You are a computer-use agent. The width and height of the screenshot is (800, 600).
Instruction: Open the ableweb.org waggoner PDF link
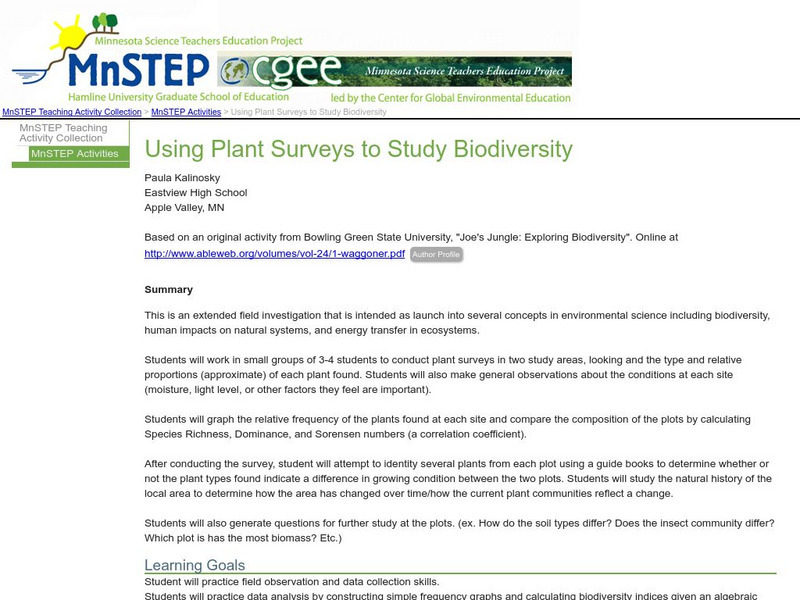click(x=275, y=254)
